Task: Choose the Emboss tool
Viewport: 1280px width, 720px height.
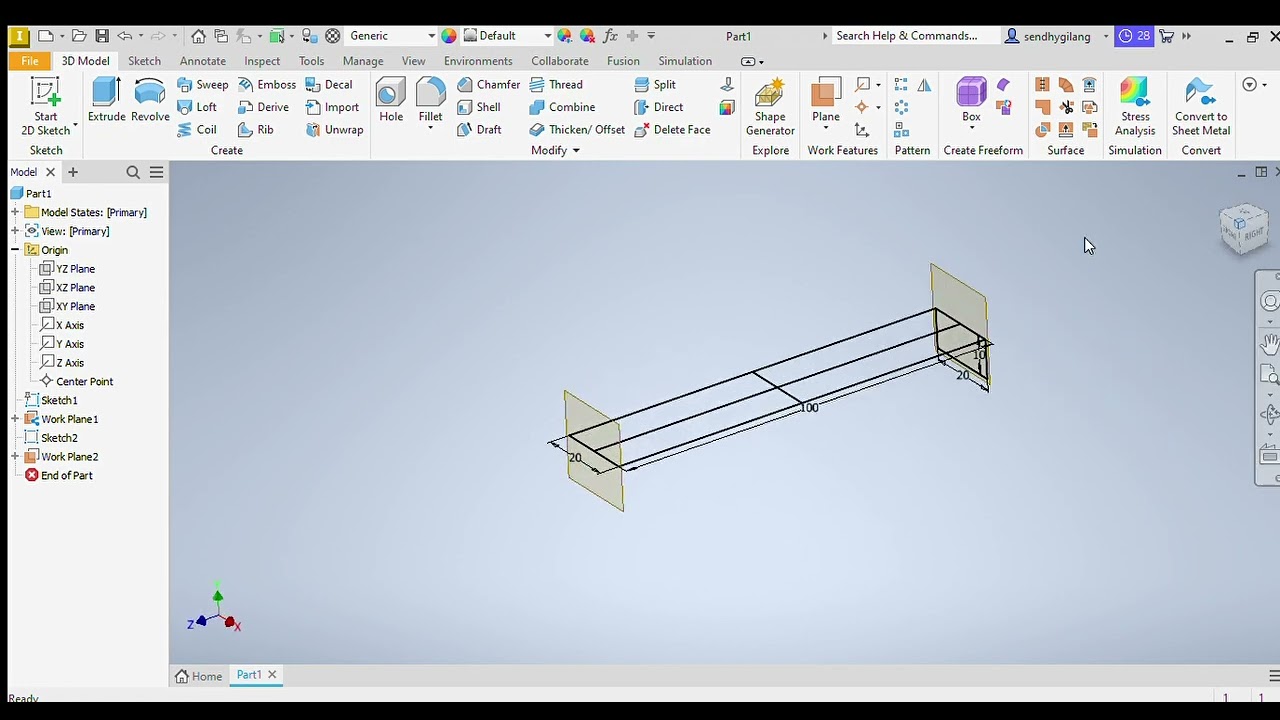Action: (x=267, y=85)
